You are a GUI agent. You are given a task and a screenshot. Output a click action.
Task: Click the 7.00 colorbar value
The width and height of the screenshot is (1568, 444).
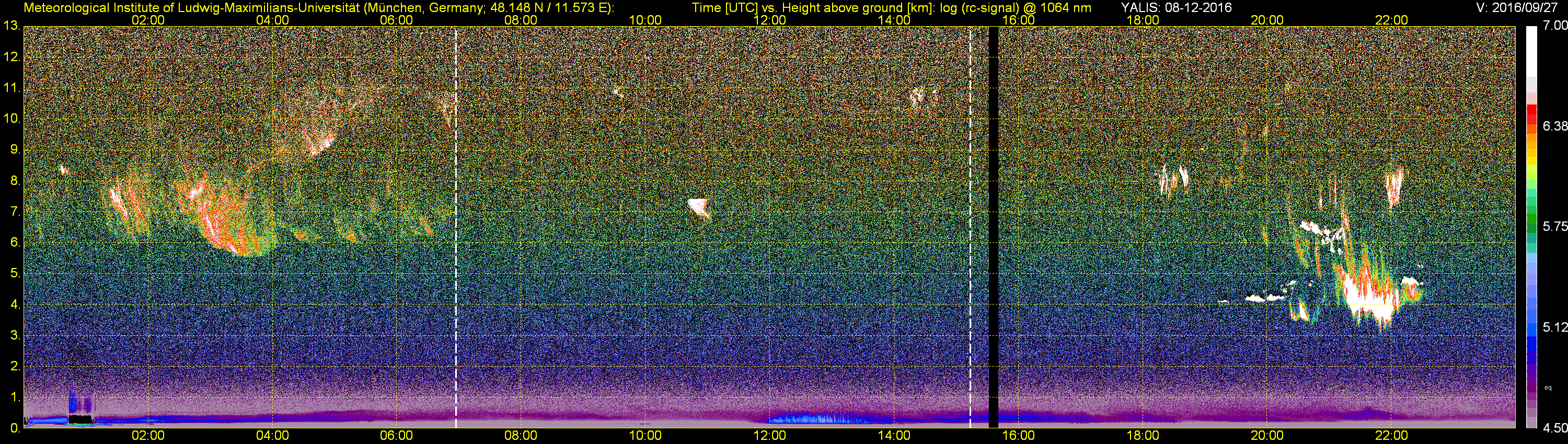[1554, 26]
